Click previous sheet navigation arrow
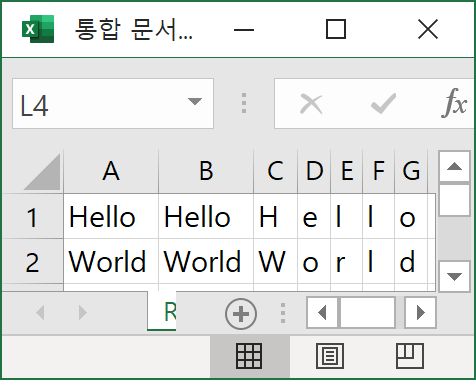Image resolution: width=476 pixels, height=380 pixels. (40, 313)
